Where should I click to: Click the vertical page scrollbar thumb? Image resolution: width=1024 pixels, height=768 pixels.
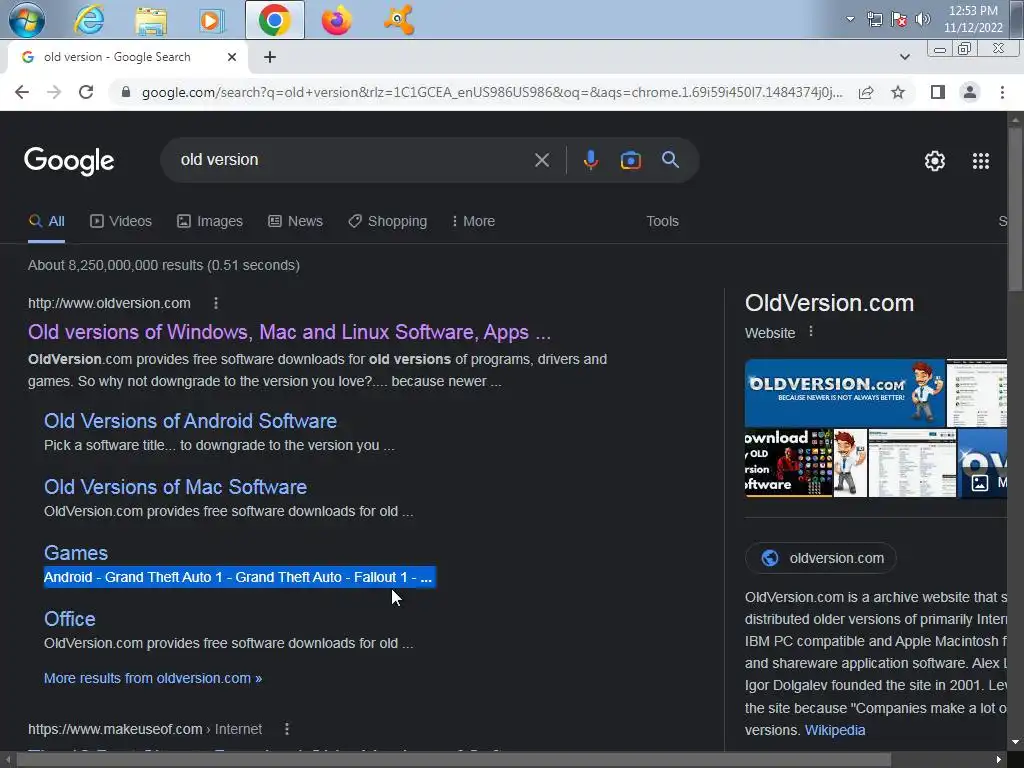pyautogui.click(x=1016, y=207)
